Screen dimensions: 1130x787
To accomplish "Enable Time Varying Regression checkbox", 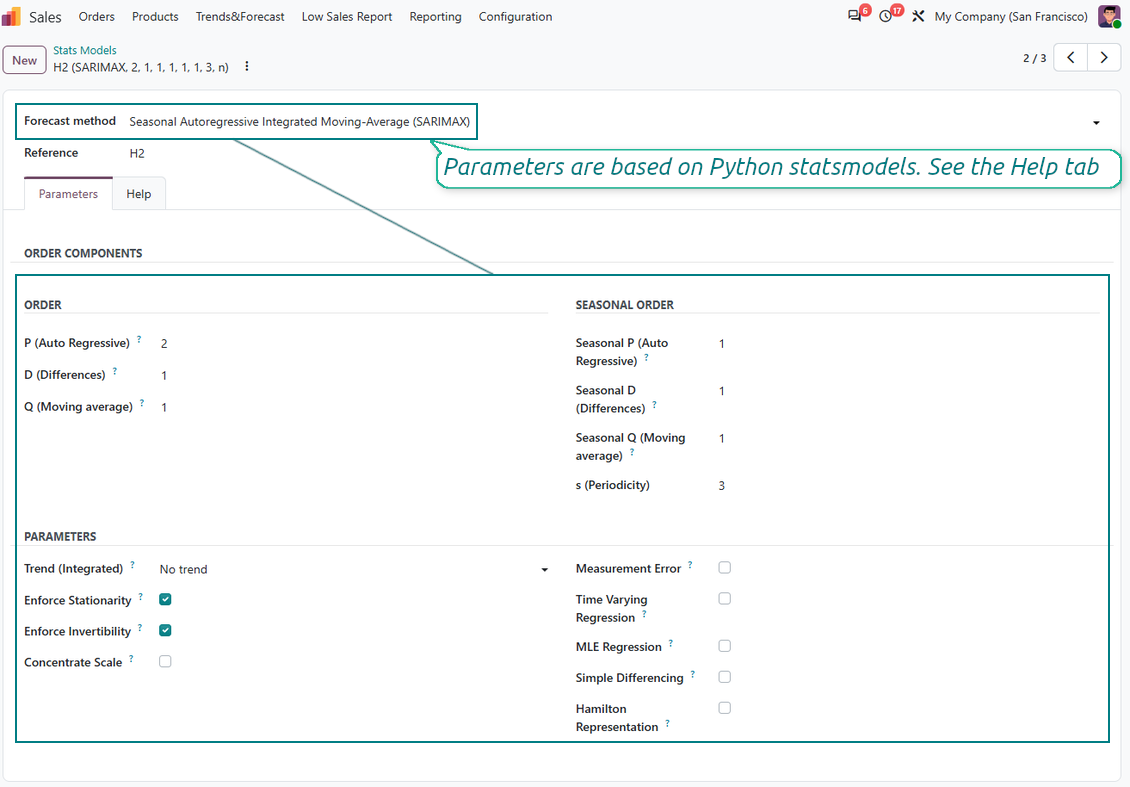I will tap(724, 598).
